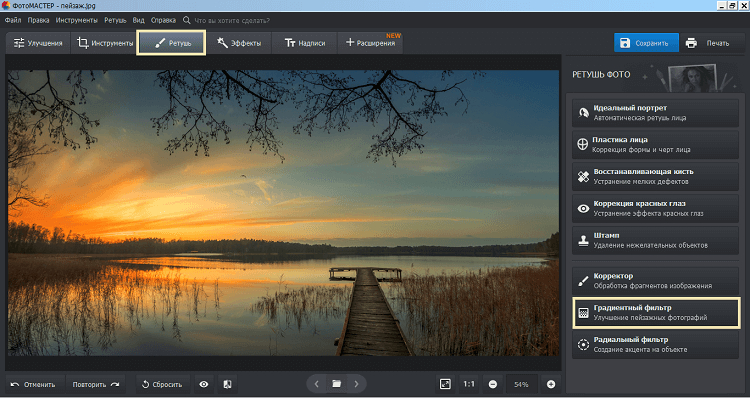Select the Пластика лица tool
Screen dimensions: 750x398
click(x=655, y=145)
